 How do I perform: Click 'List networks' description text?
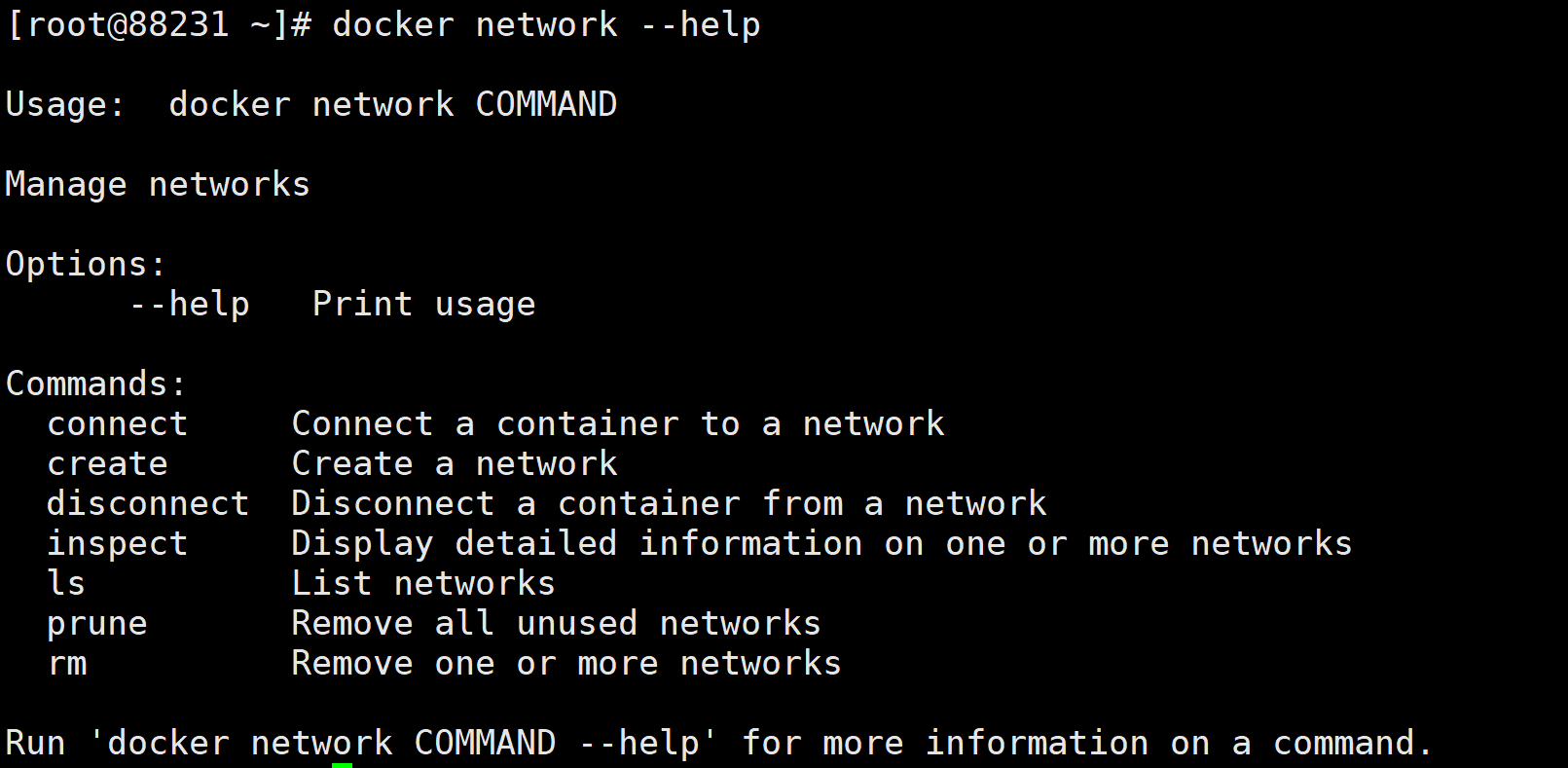(423, 584)
